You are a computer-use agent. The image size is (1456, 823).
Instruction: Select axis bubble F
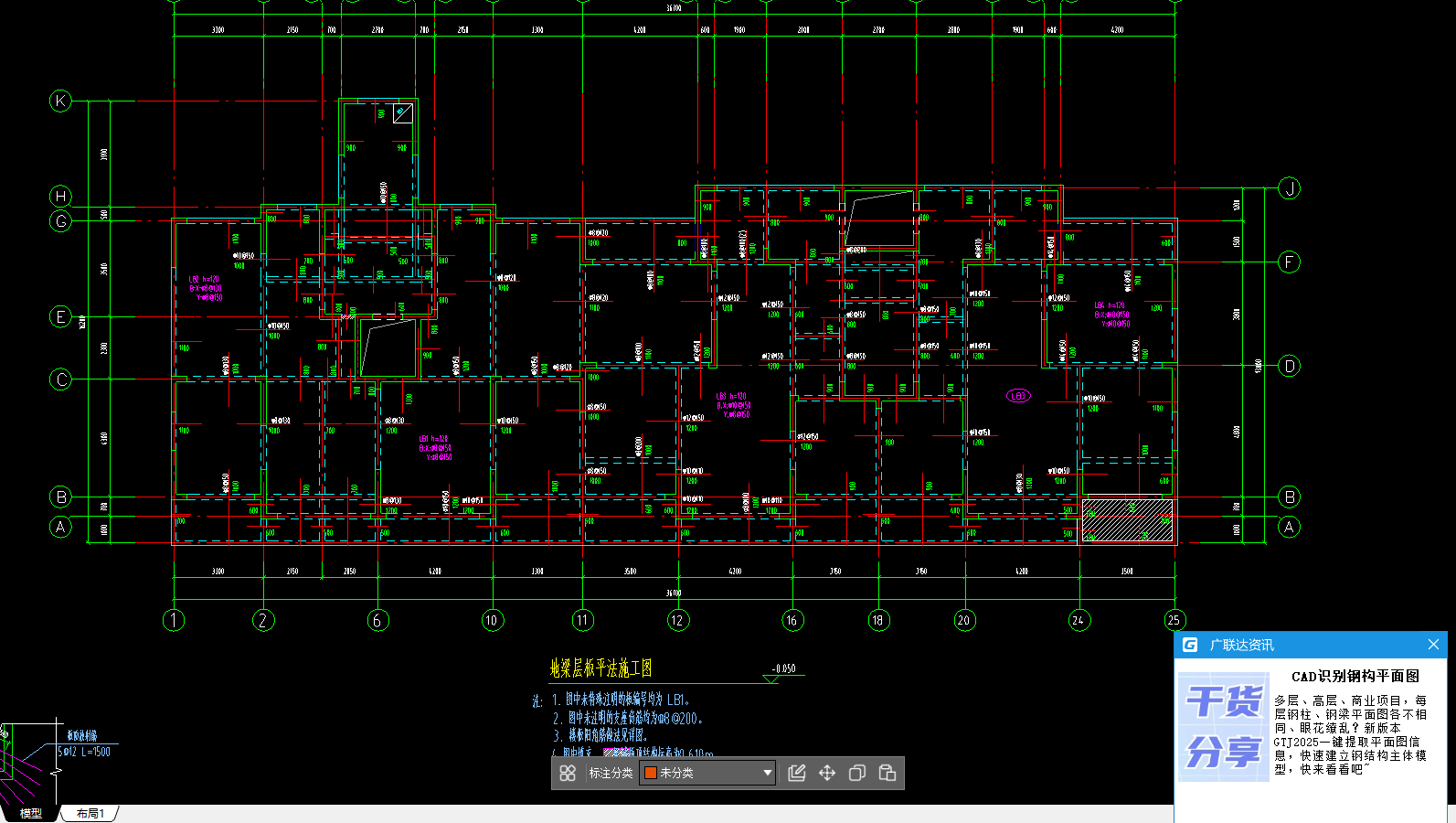click(1289, 262)
